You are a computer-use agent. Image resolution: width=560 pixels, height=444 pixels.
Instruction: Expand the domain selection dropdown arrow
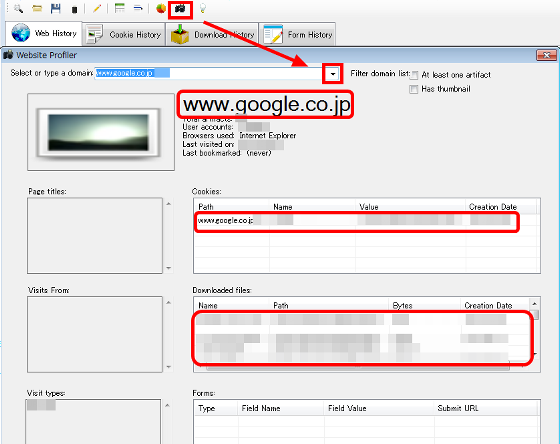pyautogui.click(x=333, y=74)
